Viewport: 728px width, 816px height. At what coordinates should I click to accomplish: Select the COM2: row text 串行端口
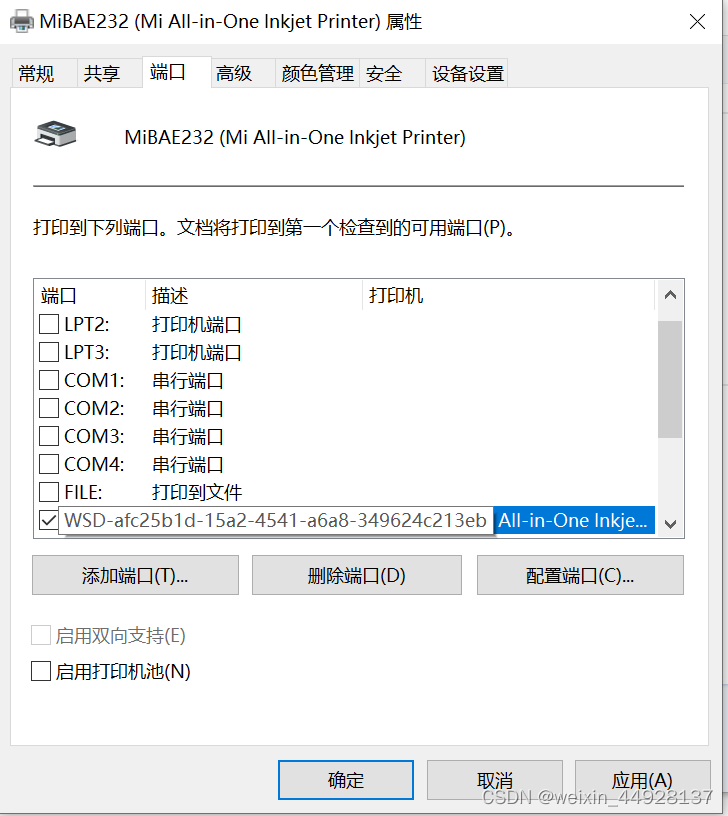coord(188,409)
